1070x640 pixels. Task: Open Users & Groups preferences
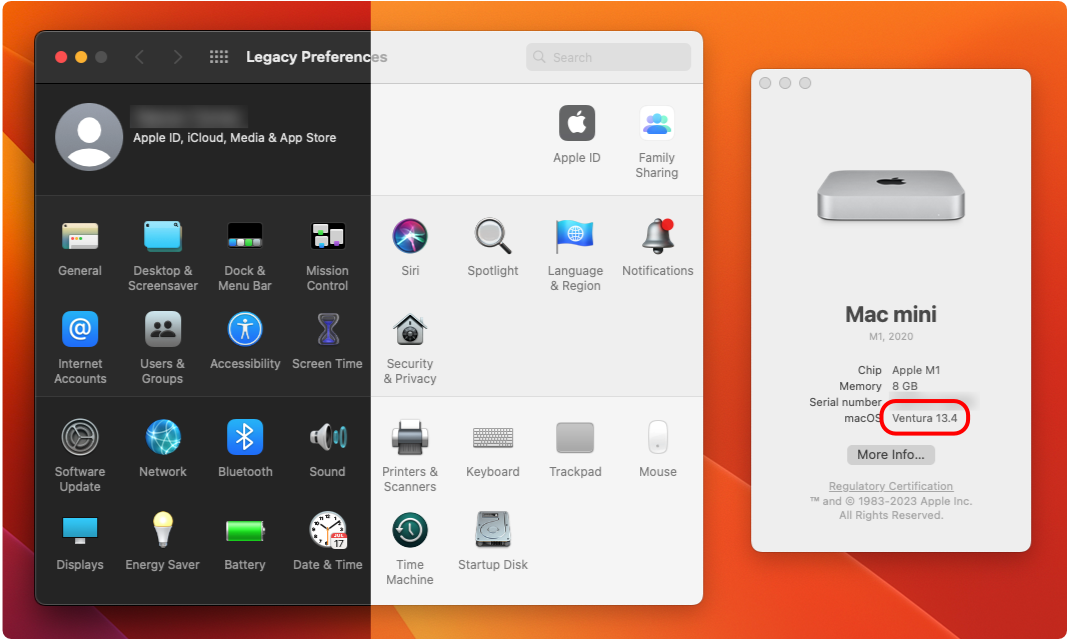(162, 330)
